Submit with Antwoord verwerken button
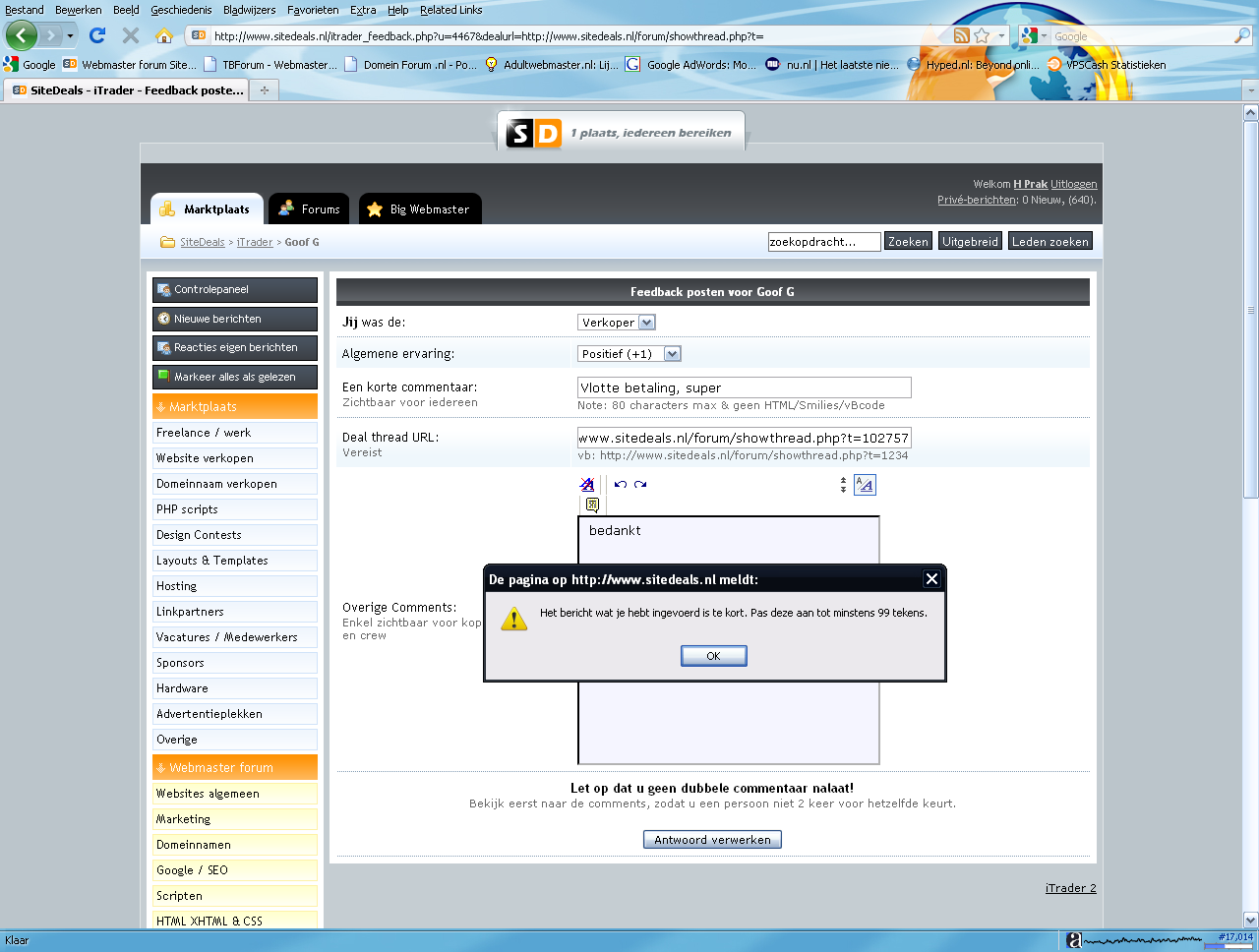Image resolution: width=1259 pixels, height=952 pixels. click(x=713, y=840)
